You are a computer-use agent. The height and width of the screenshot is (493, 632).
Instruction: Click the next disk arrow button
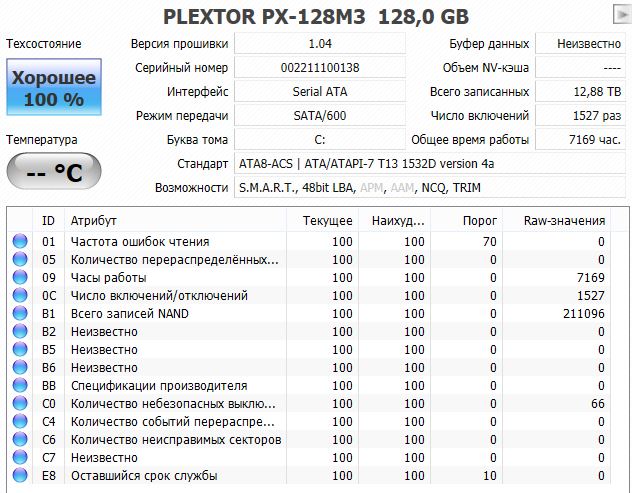622,14
